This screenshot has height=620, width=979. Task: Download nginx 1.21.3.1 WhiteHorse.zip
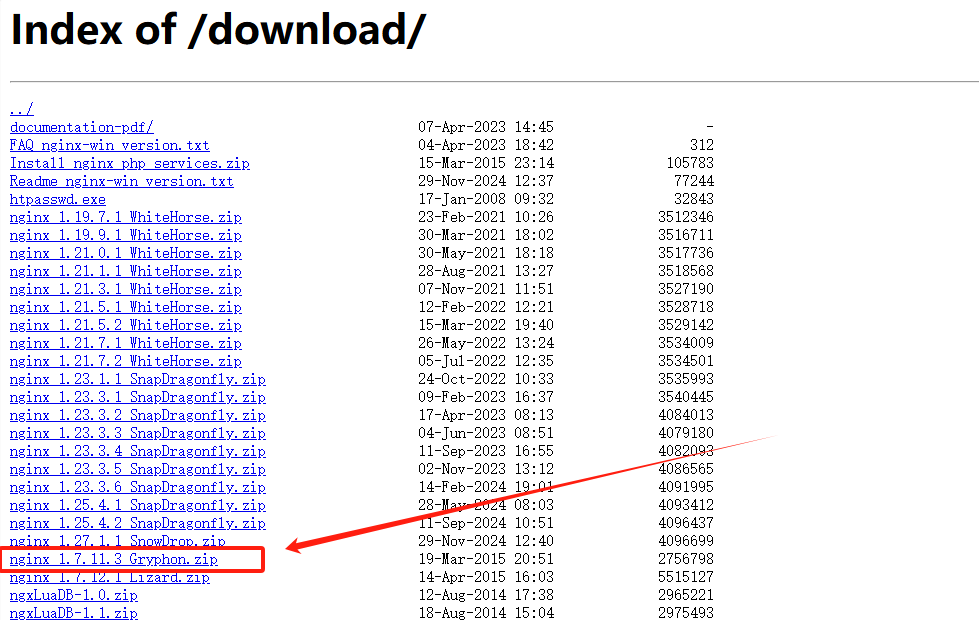coord(125,290)
